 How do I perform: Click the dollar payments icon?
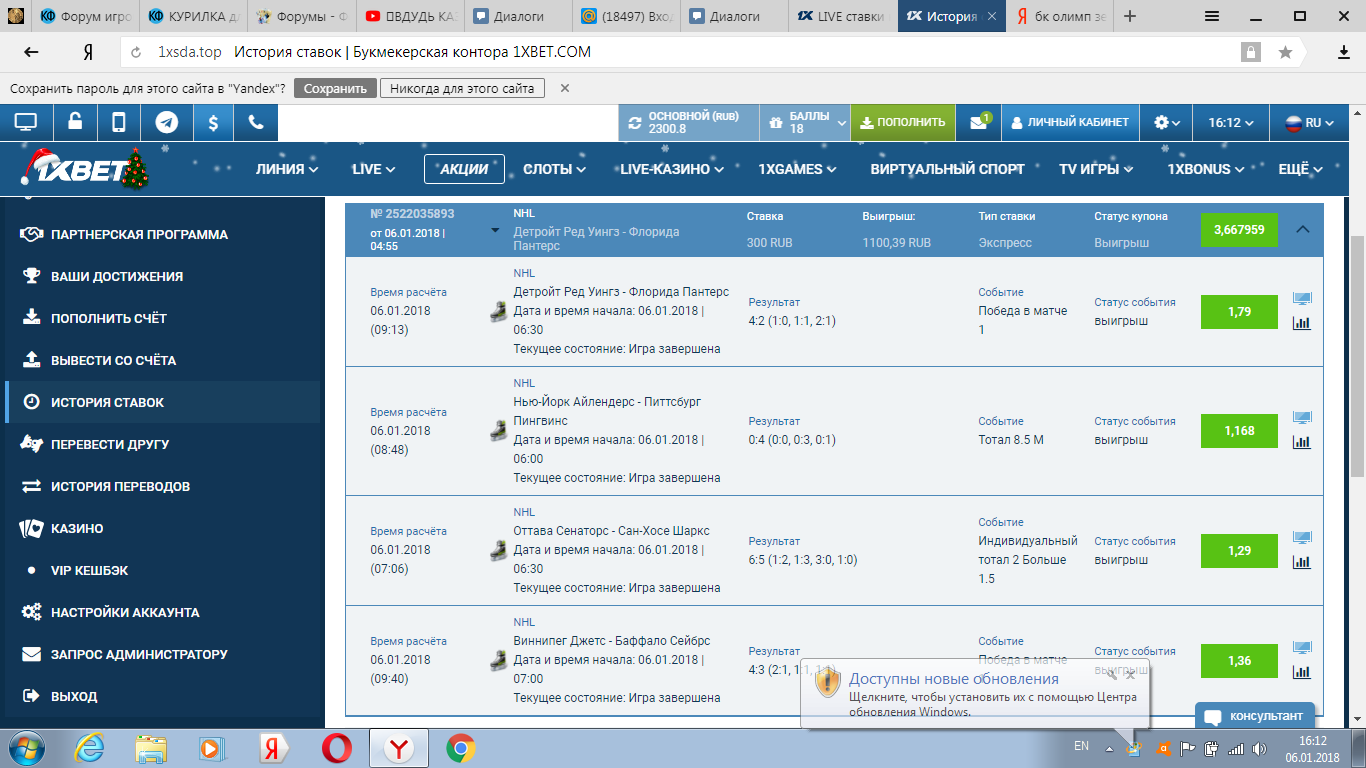click(x=212, y=122)
